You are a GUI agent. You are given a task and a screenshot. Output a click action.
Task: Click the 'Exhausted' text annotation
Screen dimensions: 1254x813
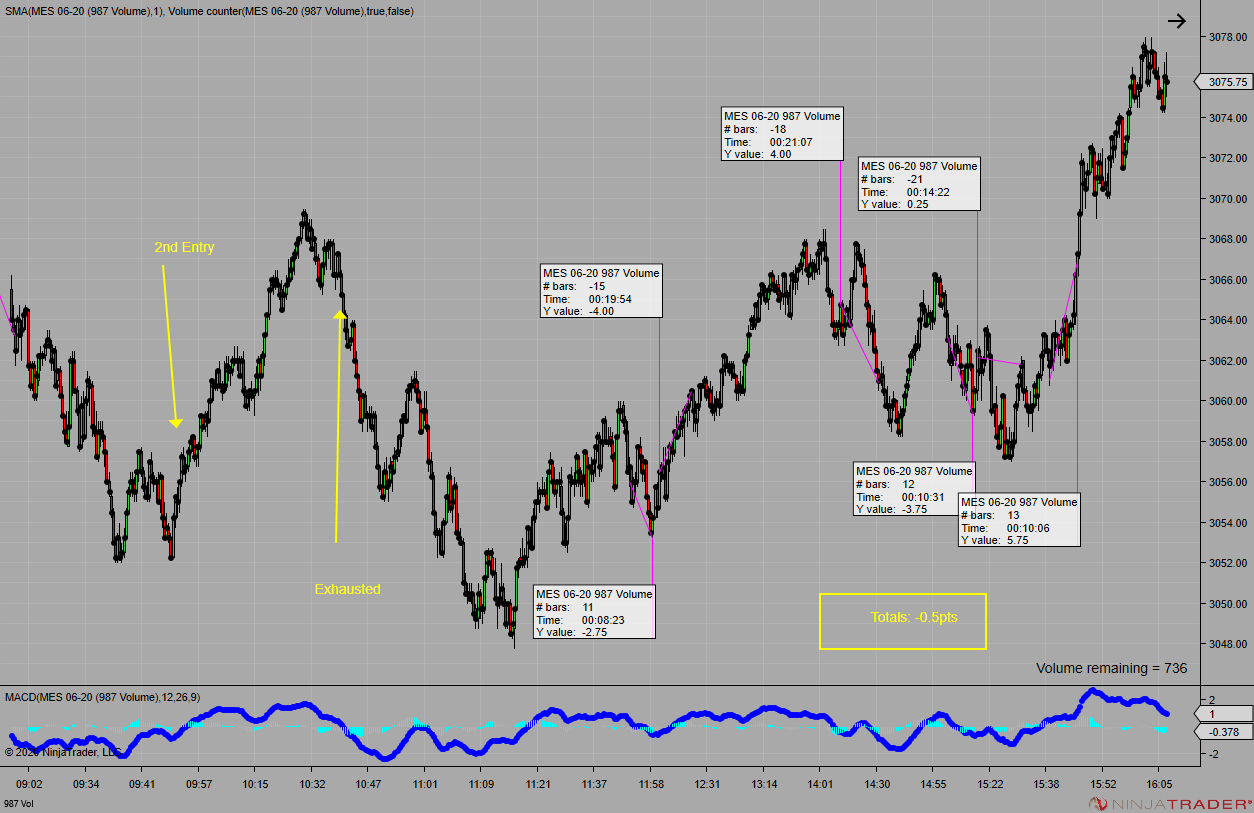pos(347,589)
